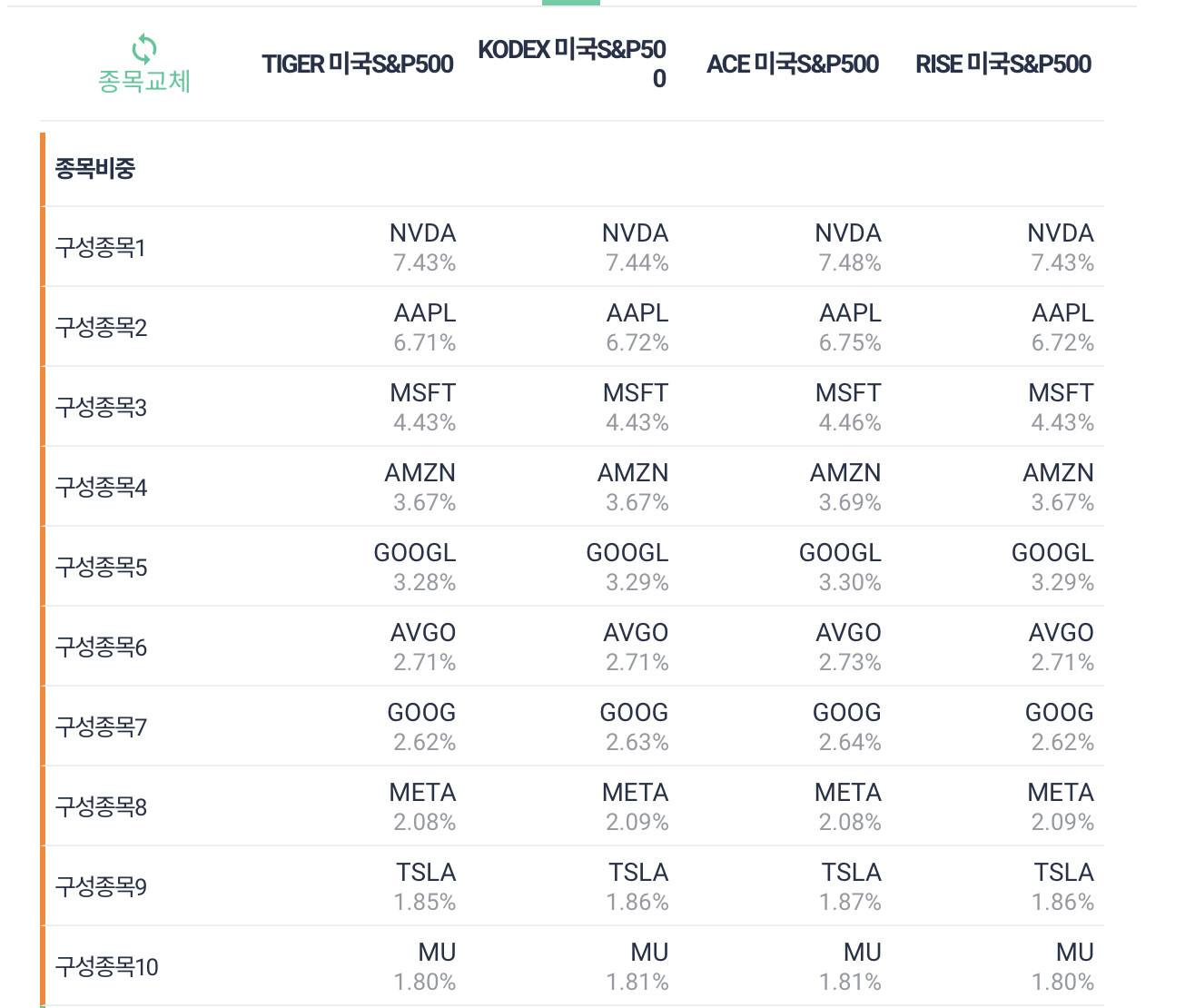The width and height of the screenshot is (1195, 1008).
Task: Click TSLA 1.86% in RISE column
Action: coord(1063,886)
